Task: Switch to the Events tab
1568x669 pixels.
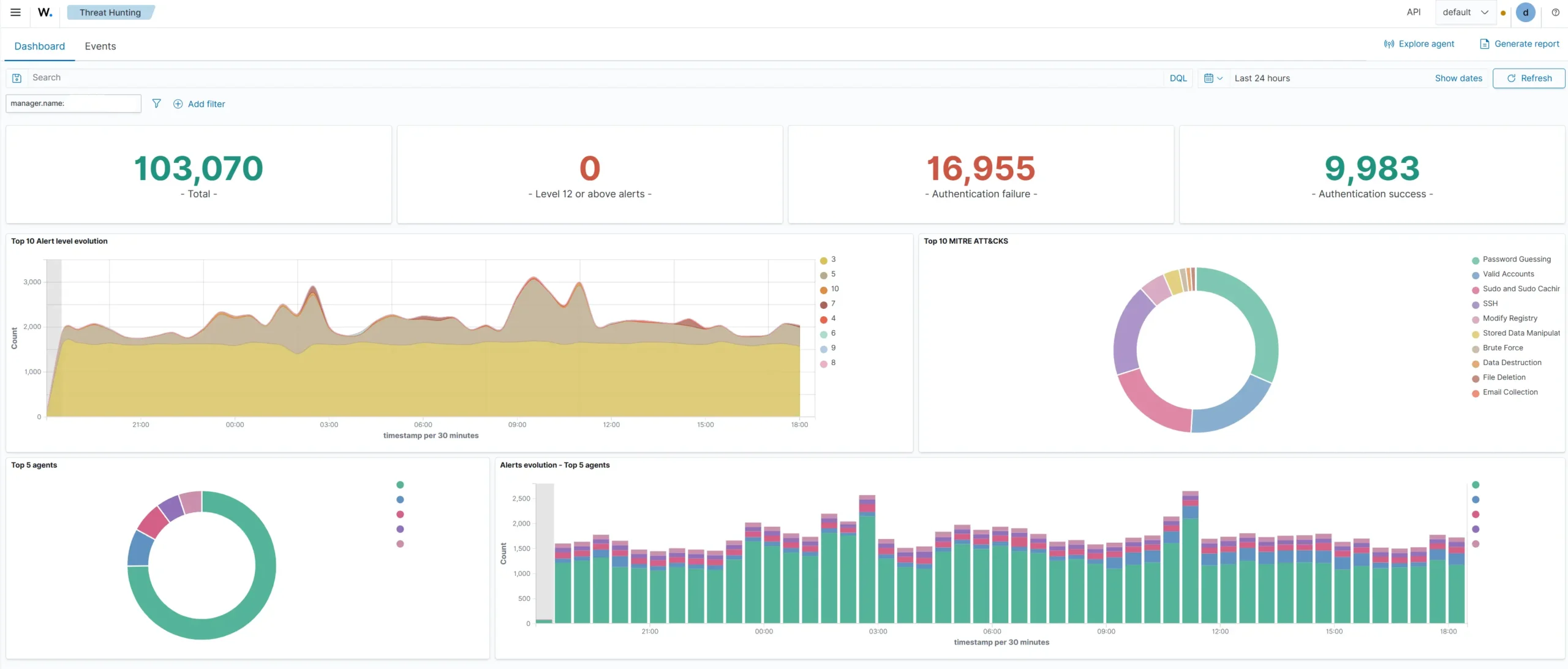Action: click(x=100, y=46)
